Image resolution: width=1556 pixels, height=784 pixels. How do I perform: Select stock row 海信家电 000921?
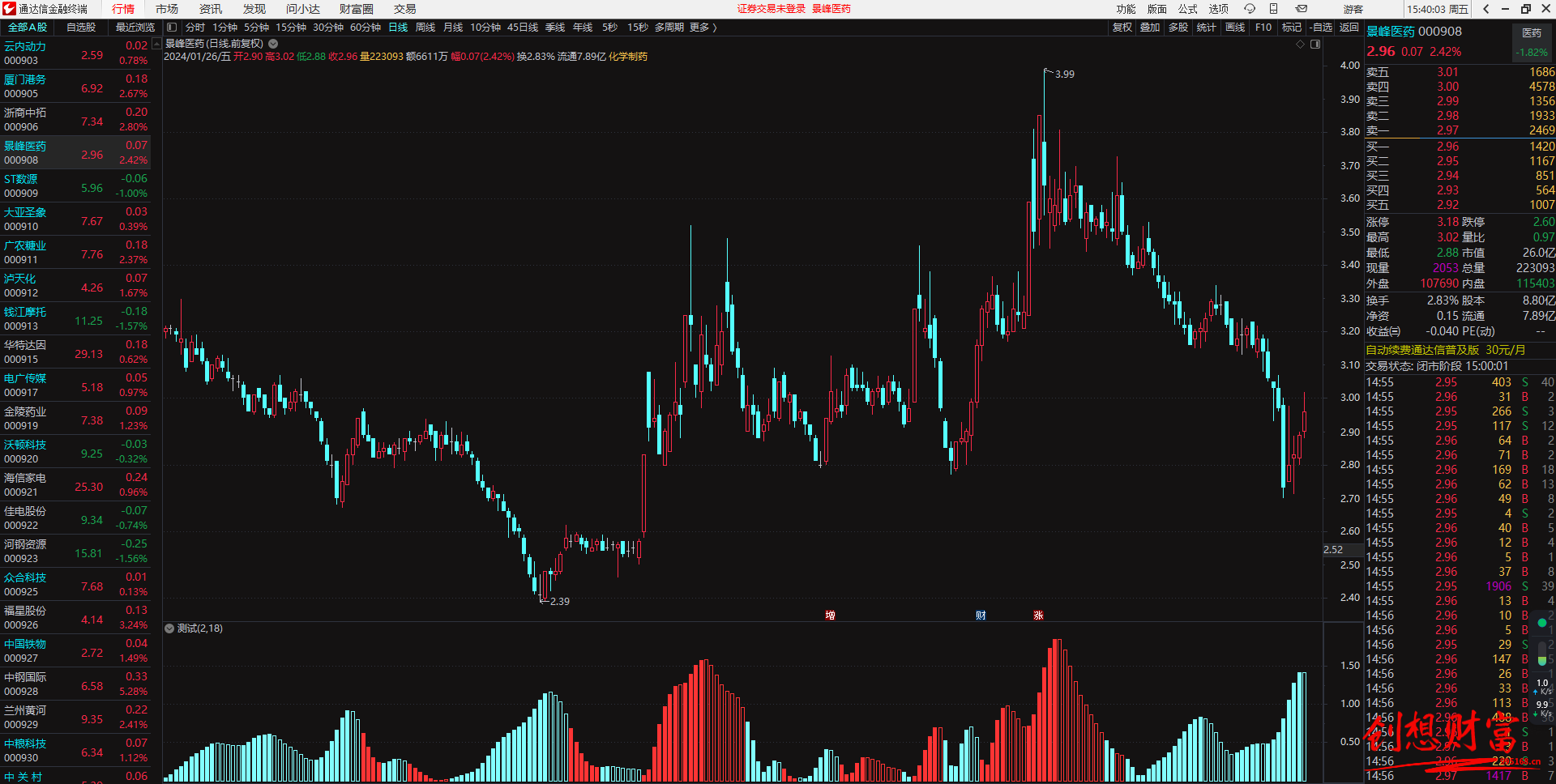[75, 485]
